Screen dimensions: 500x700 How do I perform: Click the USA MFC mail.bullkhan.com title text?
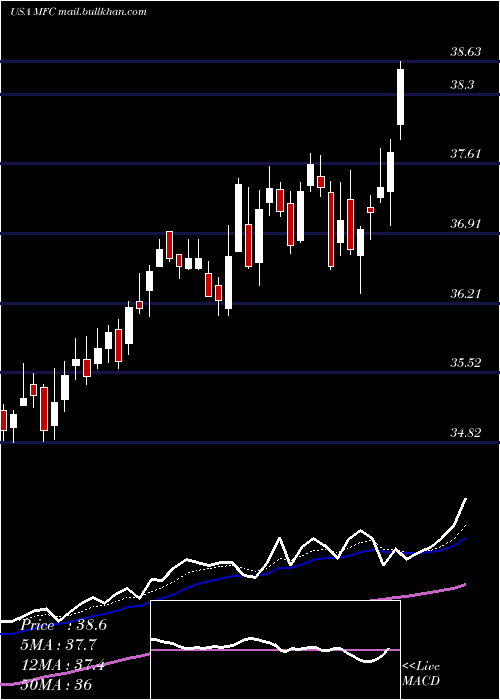[78, 12]
